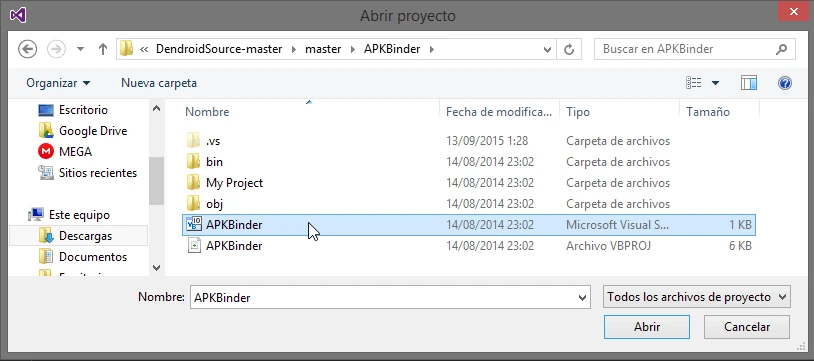Image resolution: width=814 pixels, height=361 pixels.
Task: Click the My Project folder icon
Action: click(193, 182)
